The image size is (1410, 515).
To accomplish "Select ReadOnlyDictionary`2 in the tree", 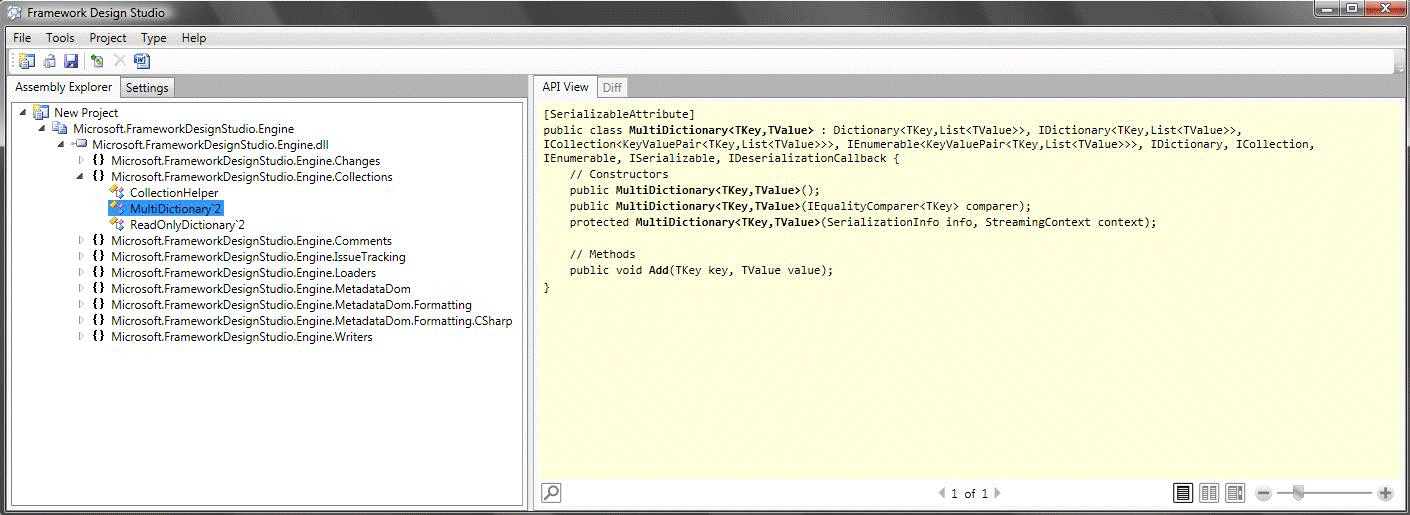I will coord(187,225).
